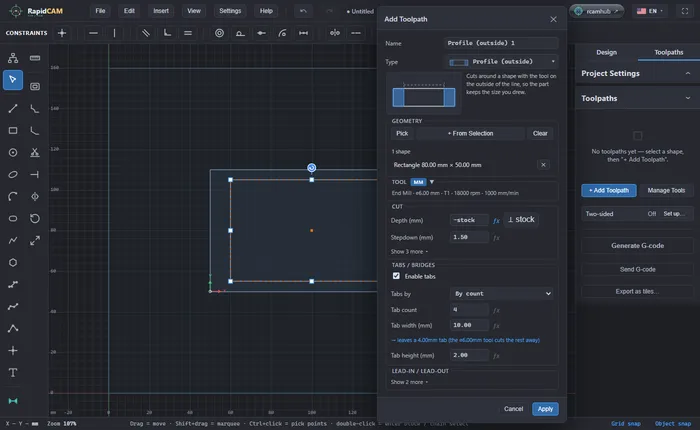This screenshot has height=430, width=700.
Task: Toggle Two-sided Off switch
Action: pyautogui.click(x=652, y=214)
